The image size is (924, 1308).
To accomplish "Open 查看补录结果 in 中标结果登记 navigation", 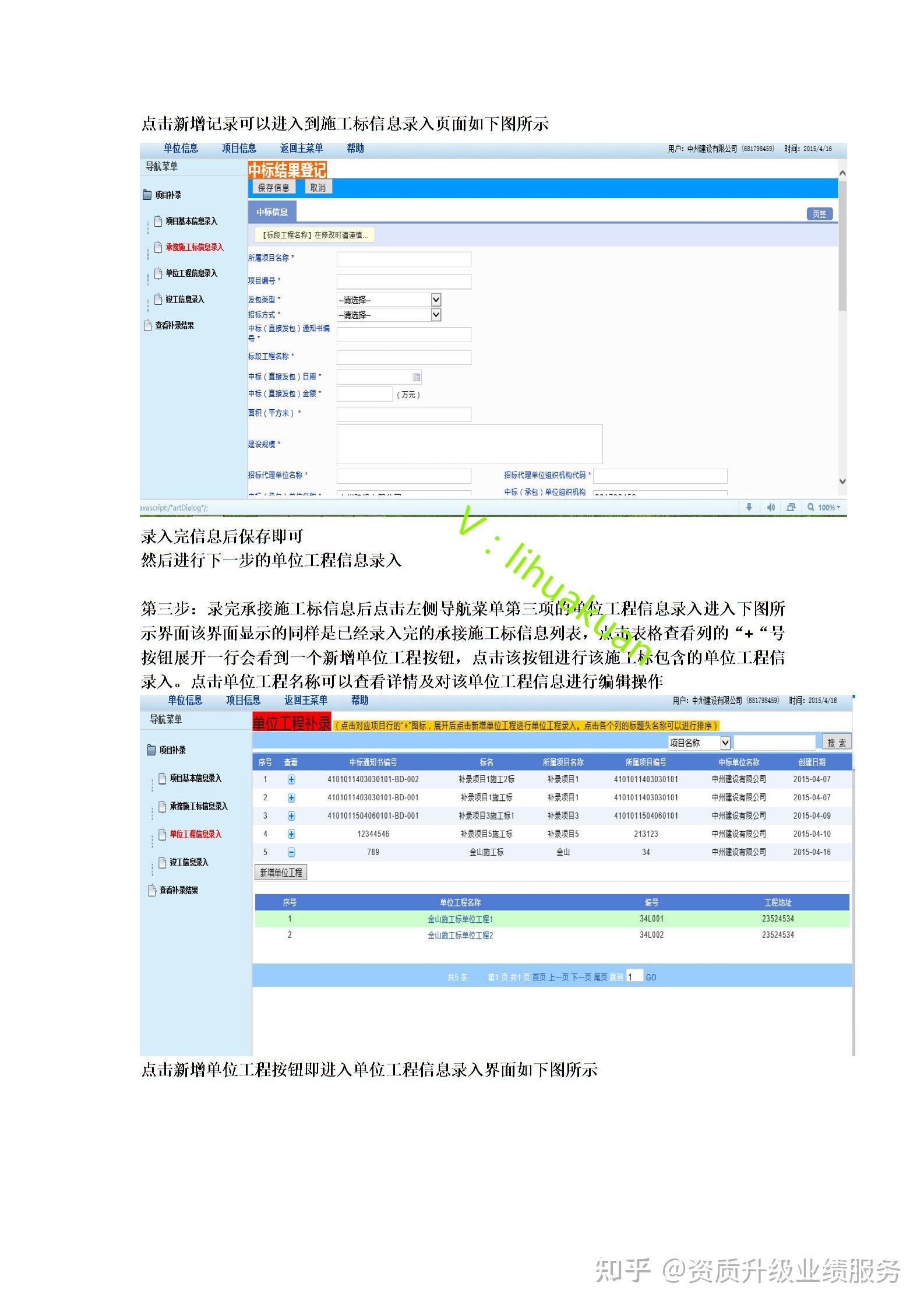I will point(174,325).
